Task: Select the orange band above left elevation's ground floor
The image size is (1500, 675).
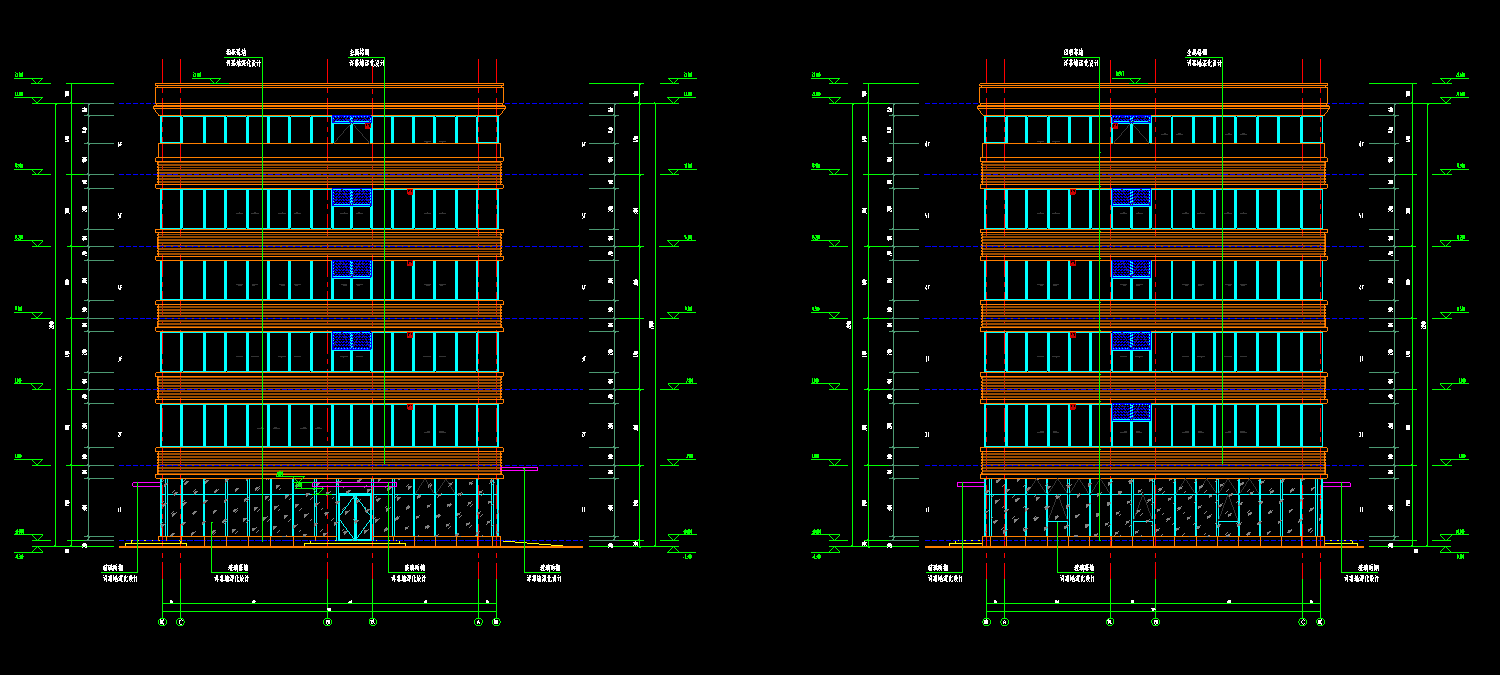Action: pyautogui.click(x=329, y=461)
